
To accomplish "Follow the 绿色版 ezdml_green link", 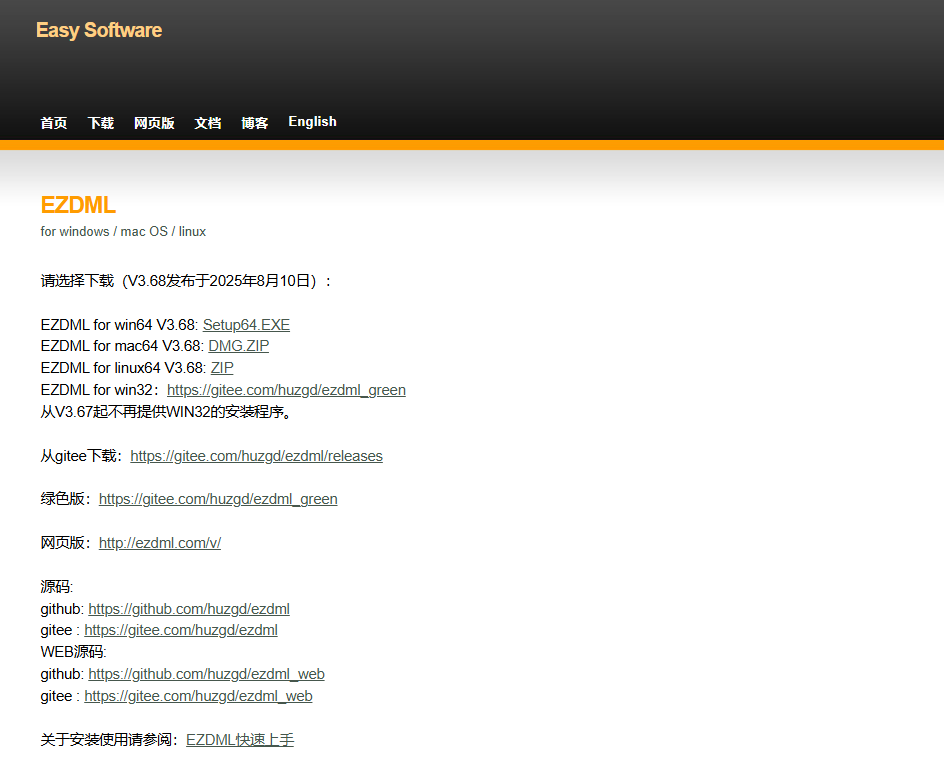I will pos(218,499).
